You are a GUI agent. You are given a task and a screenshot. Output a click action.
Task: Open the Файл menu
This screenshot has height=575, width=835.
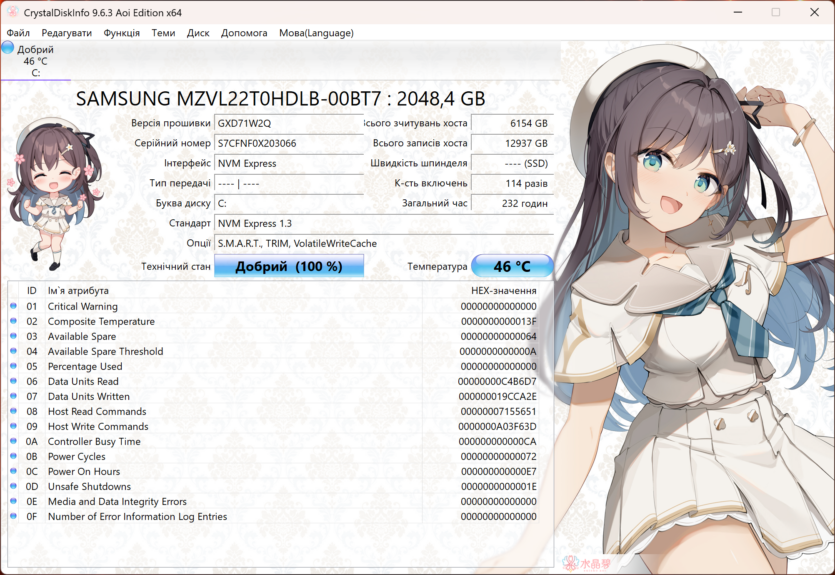pos(18,33)
